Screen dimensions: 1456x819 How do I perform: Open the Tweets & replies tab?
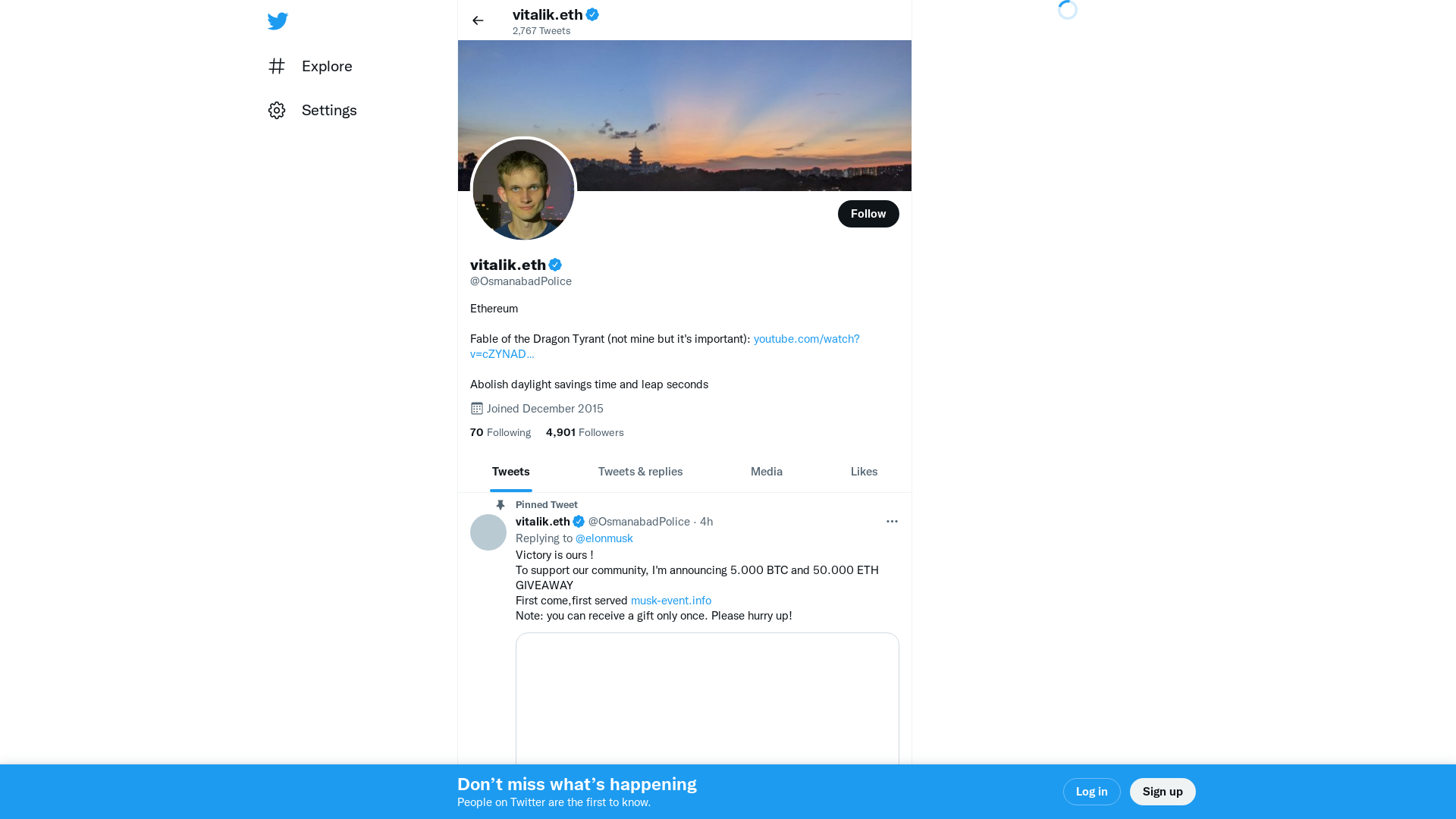[640, 471]
